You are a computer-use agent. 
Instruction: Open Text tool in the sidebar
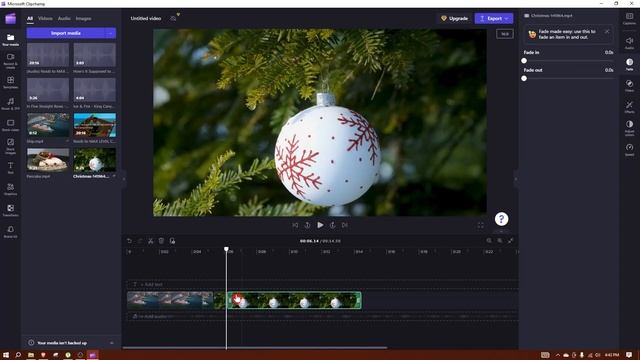pos(11,168)
